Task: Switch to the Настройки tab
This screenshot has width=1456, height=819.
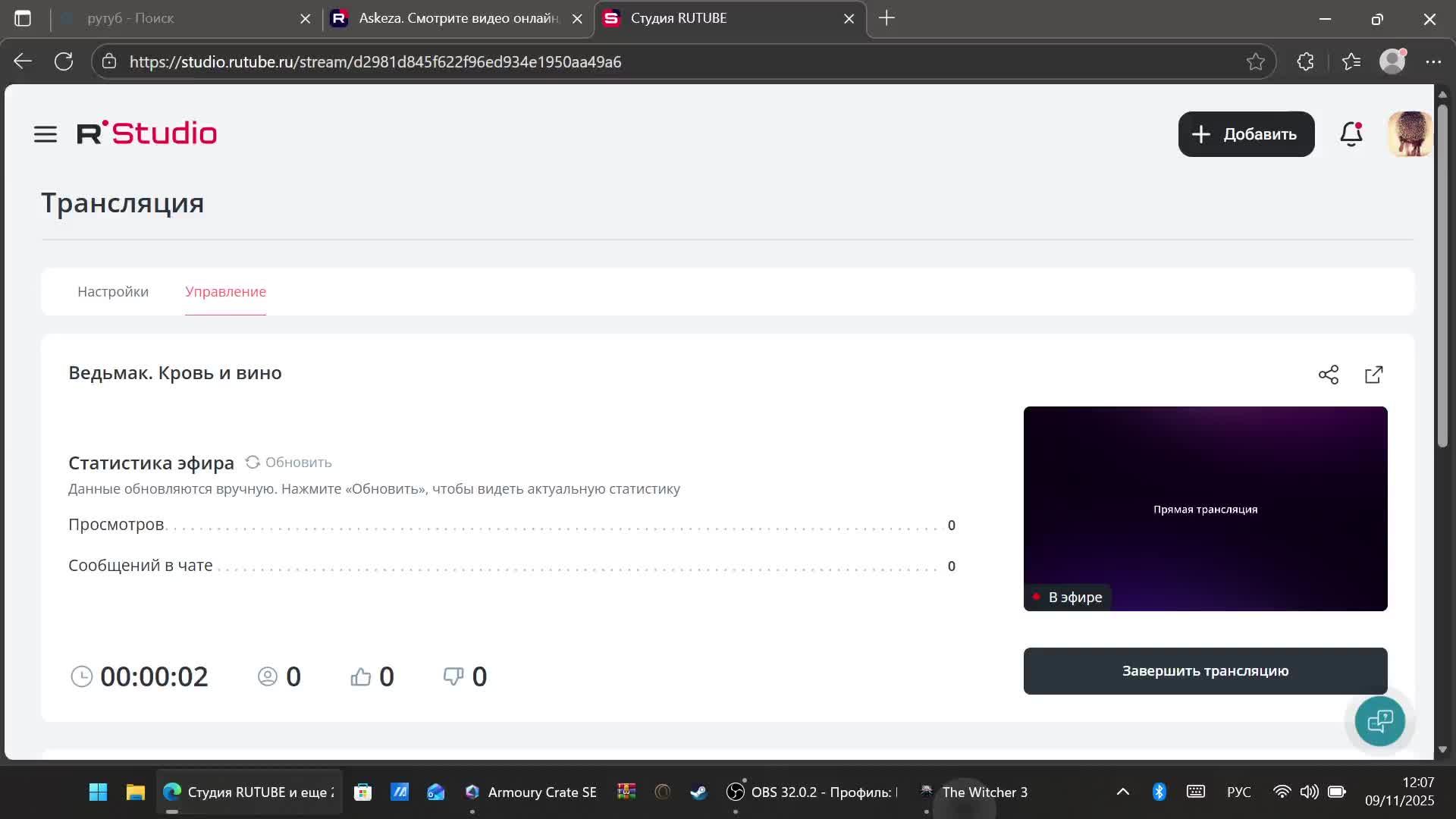Action: point(113,292)
